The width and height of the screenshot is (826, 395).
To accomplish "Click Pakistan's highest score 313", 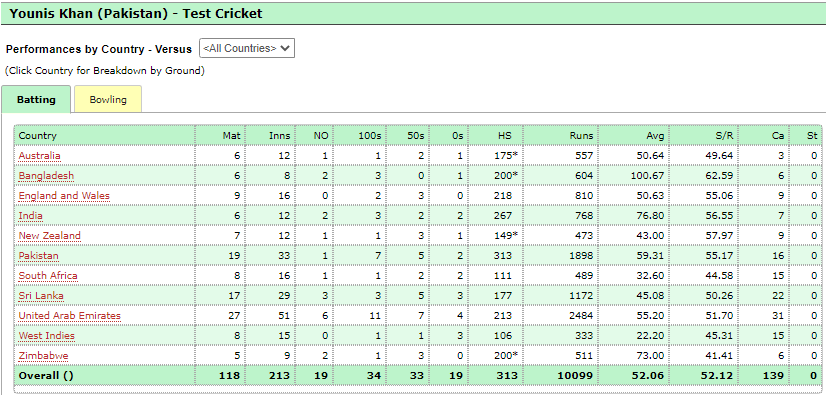I will (503, 256).
